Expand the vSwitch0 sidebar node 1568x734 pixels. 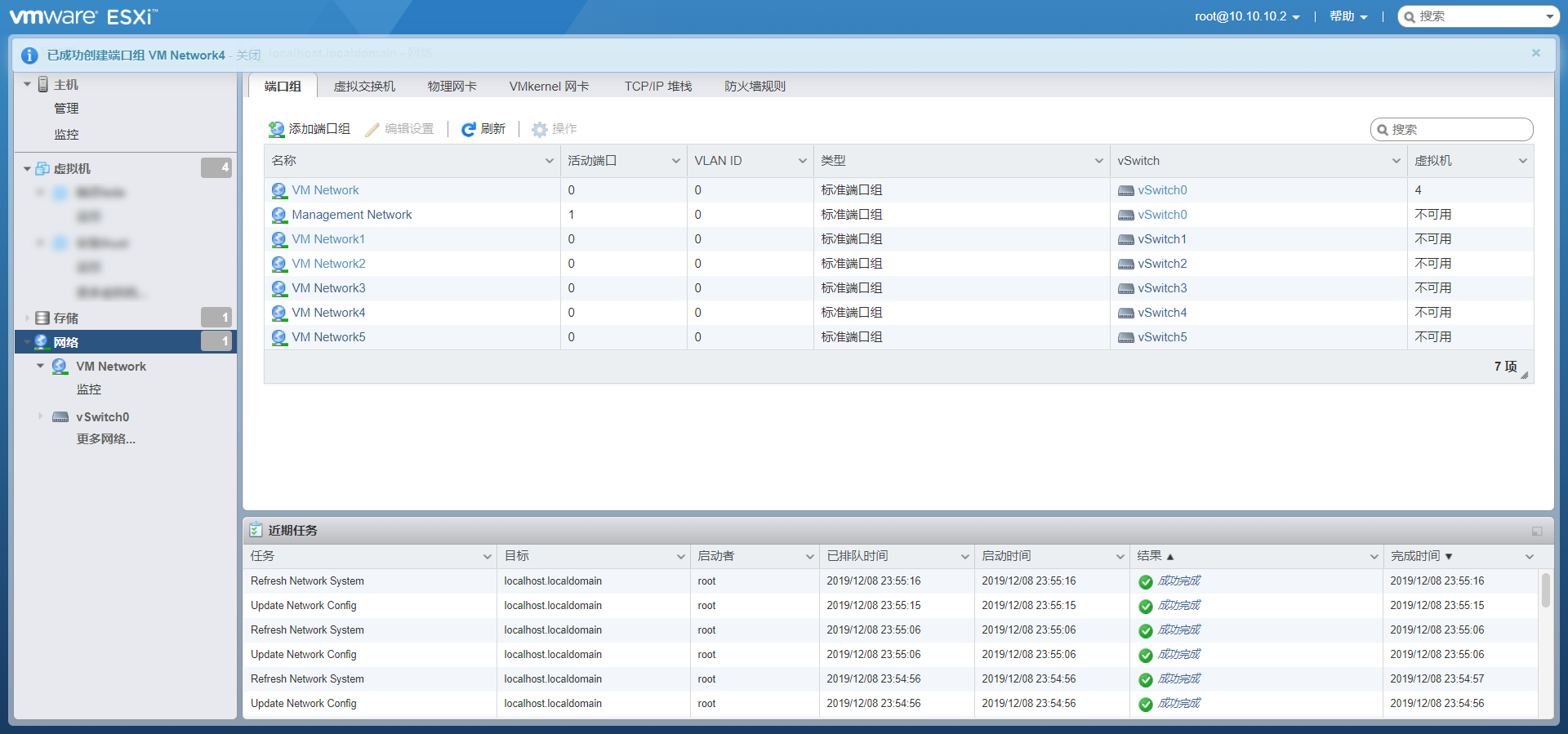40,416
